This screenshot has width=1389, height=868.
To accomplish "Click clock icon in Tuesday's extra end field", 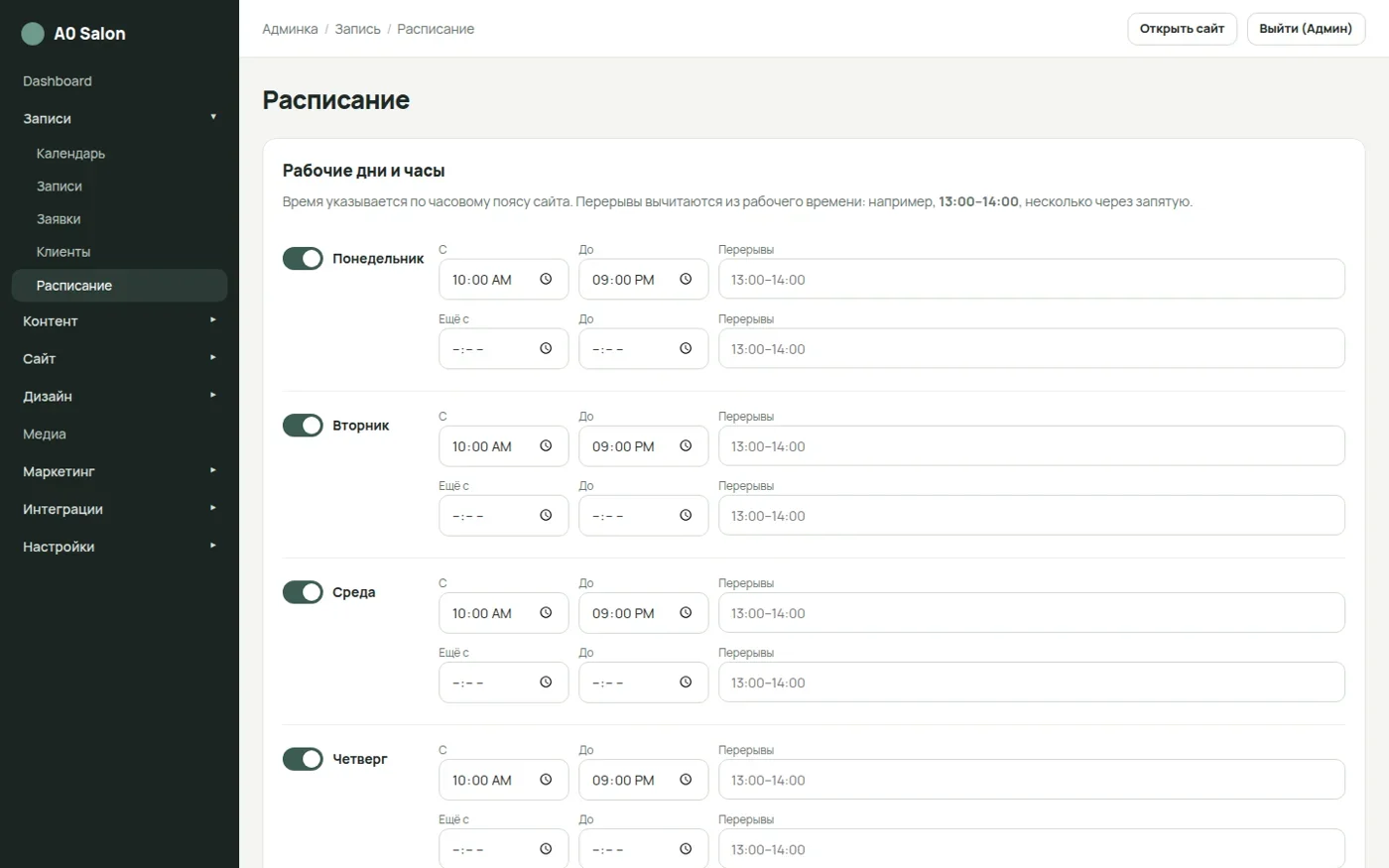I will coord(686,516).
